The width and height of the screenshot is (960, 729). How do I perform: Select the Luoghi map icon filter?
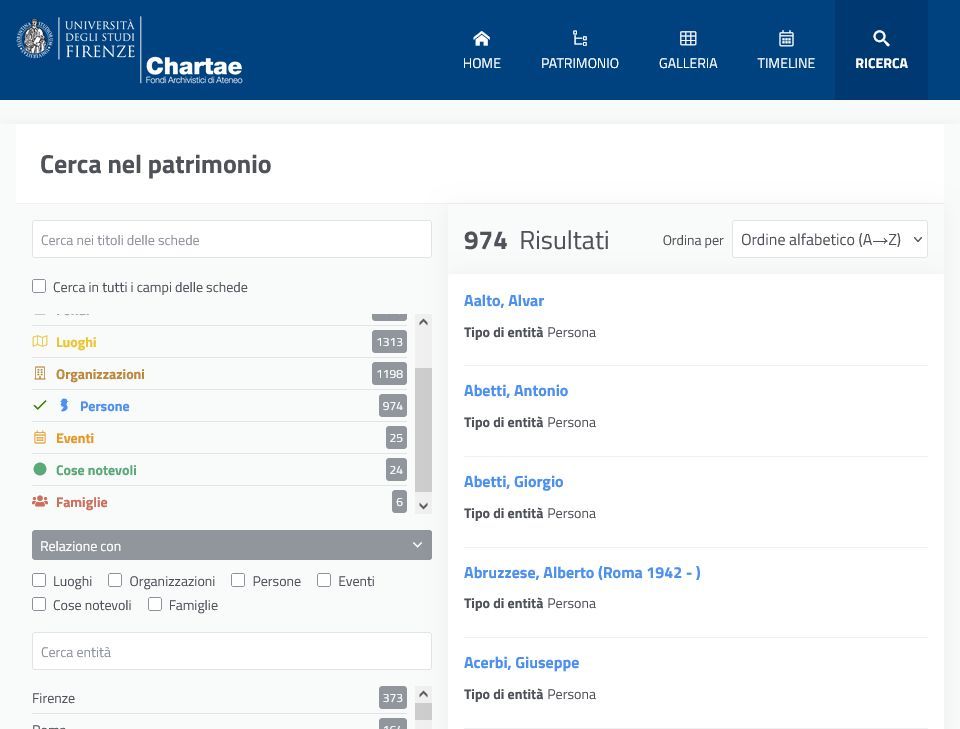[x=40, y=342]
